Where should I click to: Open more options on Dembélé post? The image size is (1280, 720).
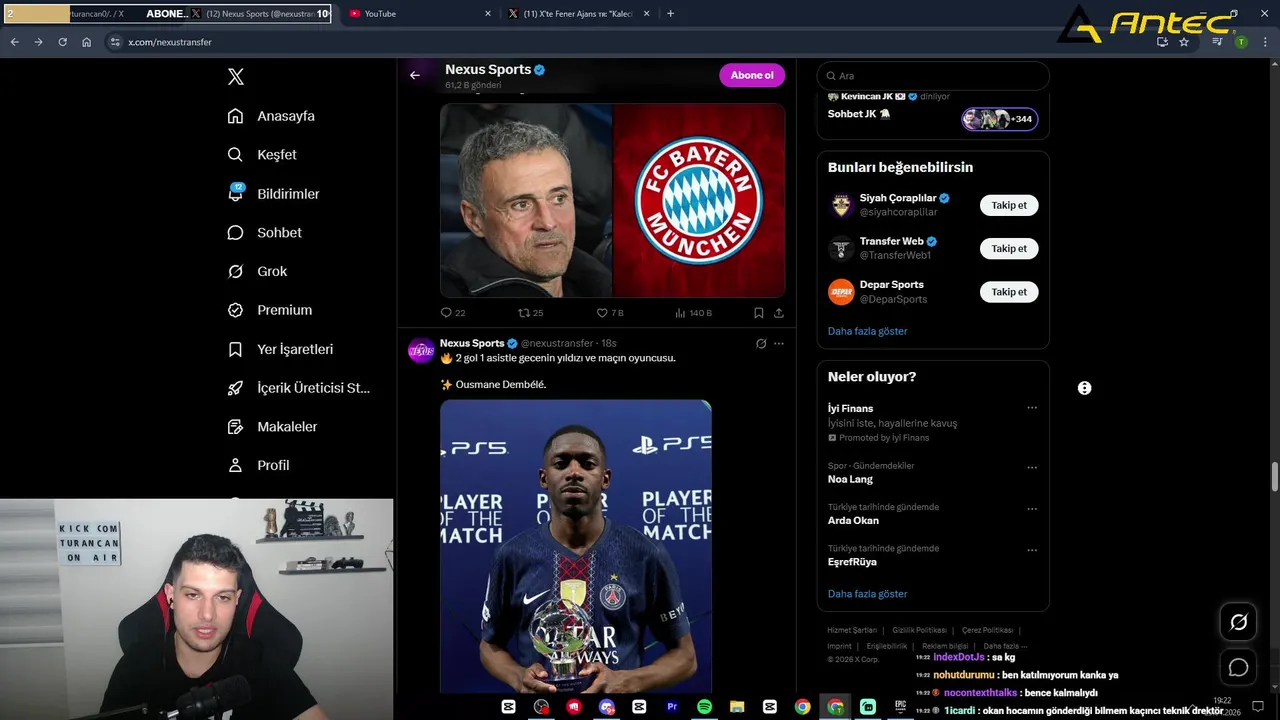[779, 344]
